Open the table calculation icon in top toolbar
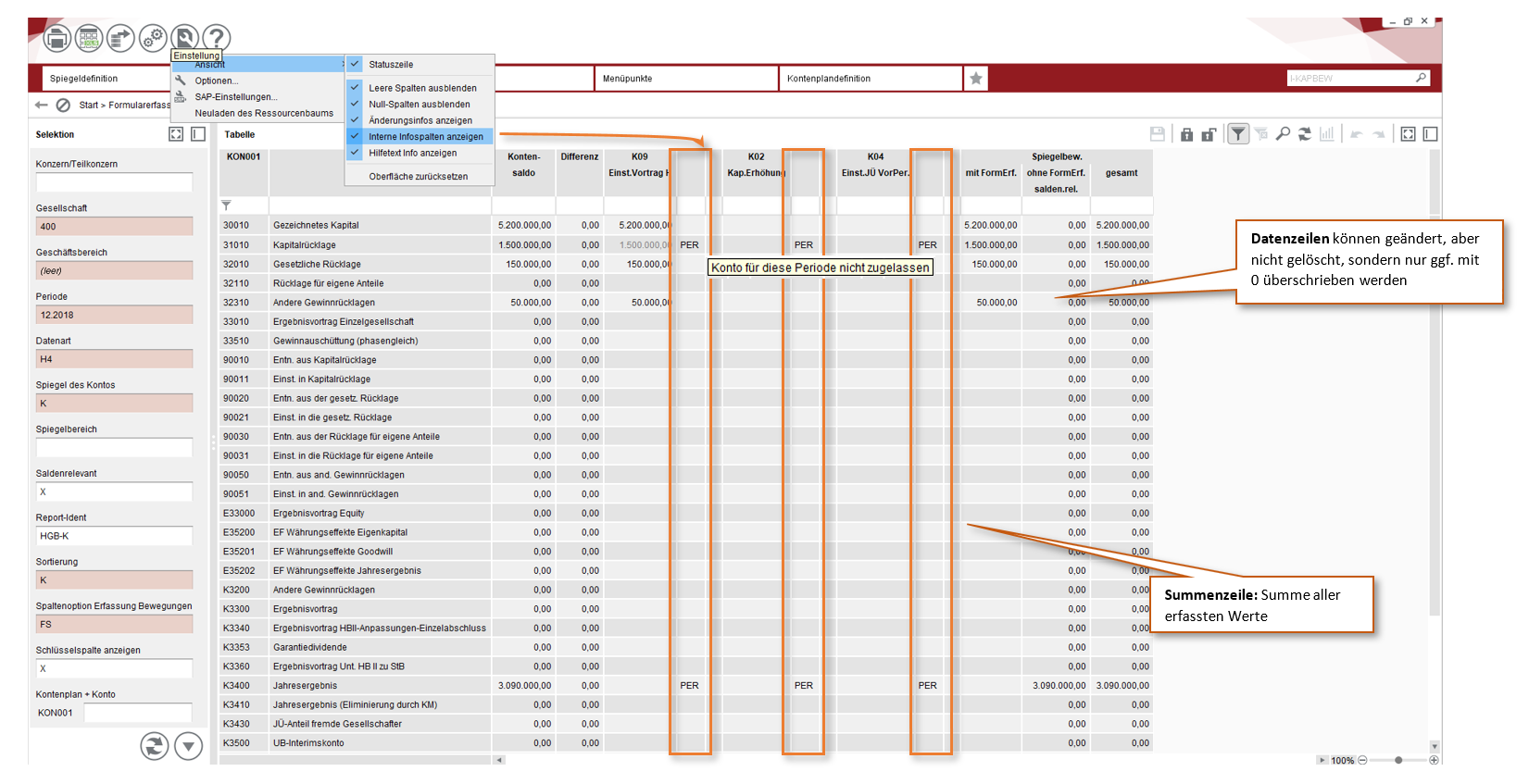1529x784 pixels. tap(89, 38)
